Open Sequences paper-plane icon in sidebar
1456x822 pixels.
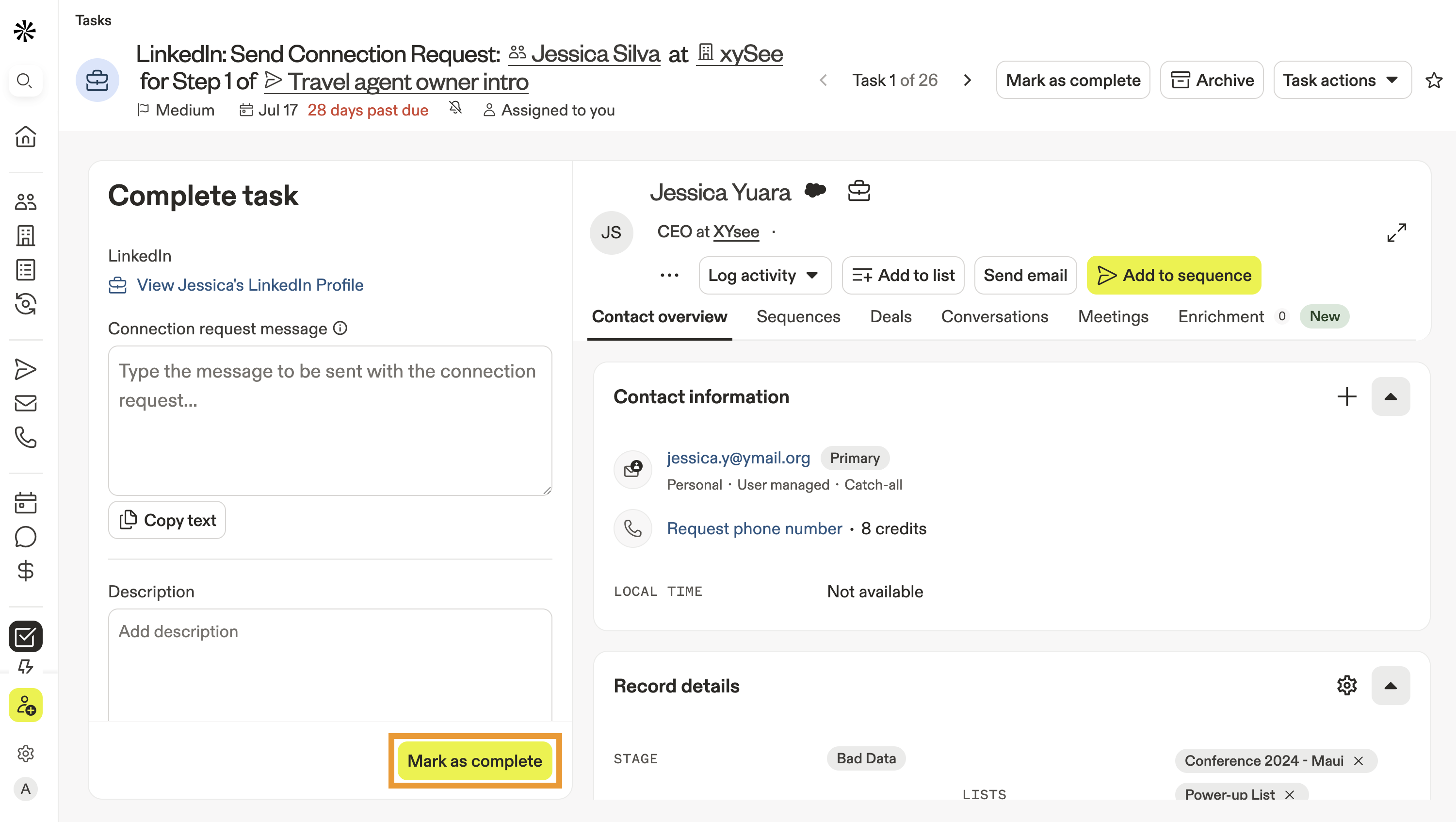click(x=25, y=369)
